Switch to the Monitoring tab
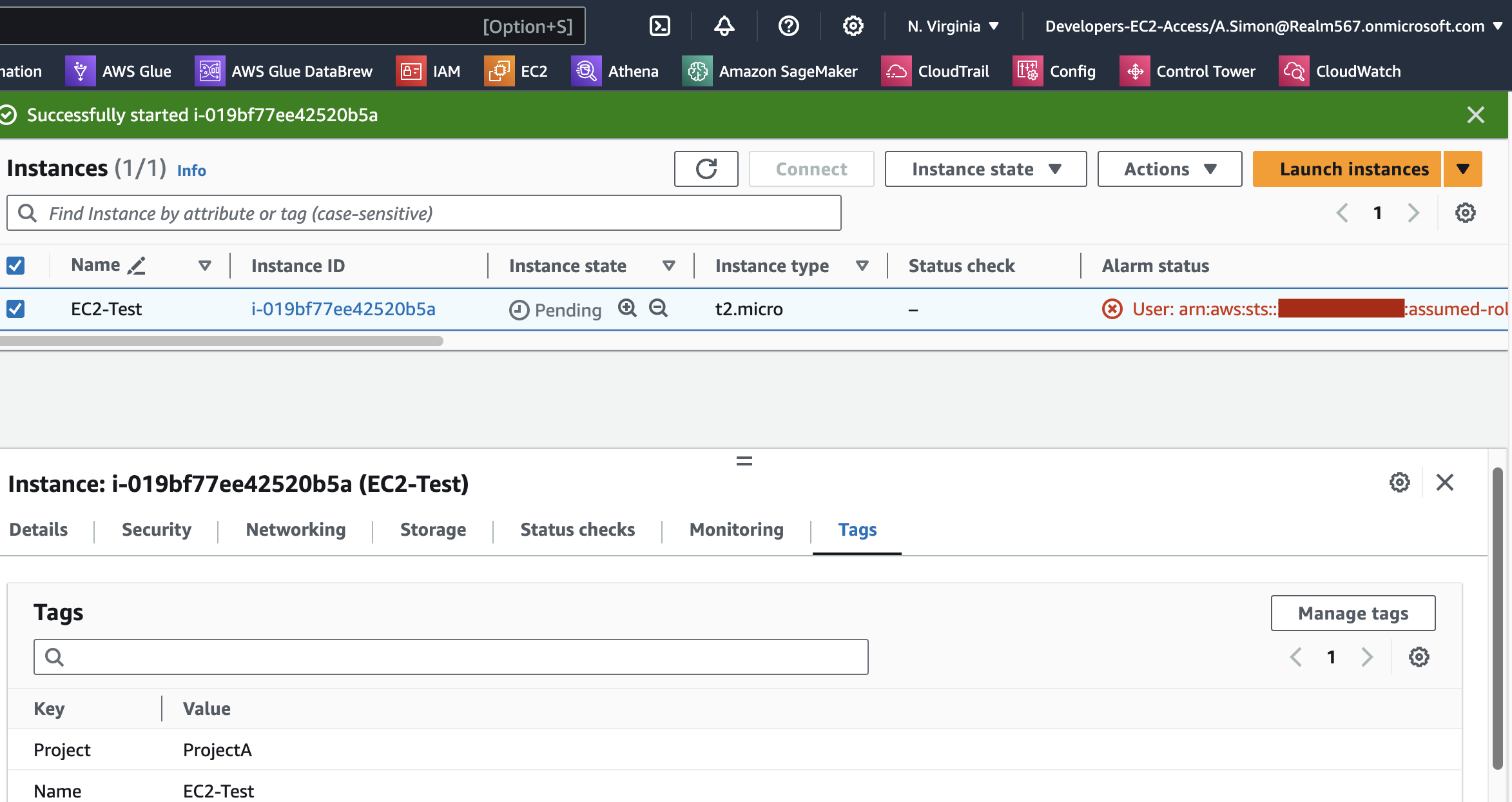This screenshot has height=802, width=1512. click(736, 529)
